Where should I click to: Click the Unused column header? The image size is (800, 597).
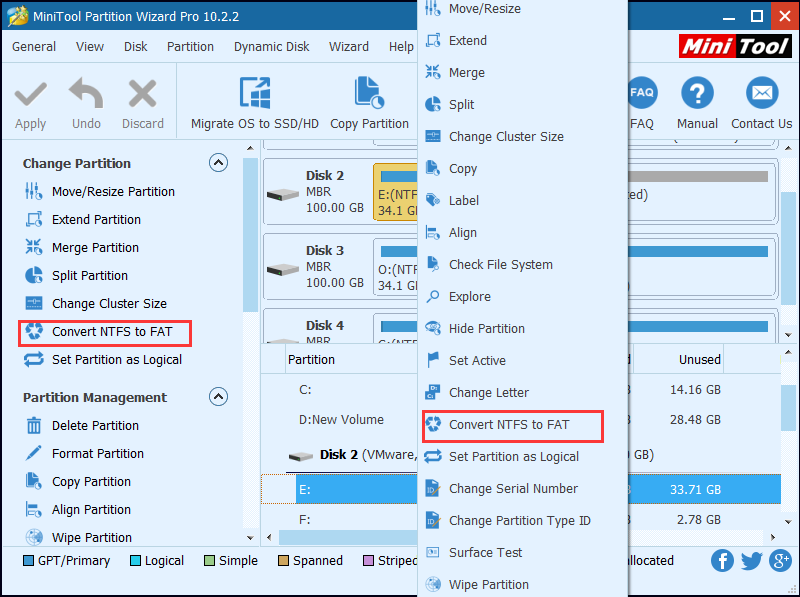click(x=678, y=359)
